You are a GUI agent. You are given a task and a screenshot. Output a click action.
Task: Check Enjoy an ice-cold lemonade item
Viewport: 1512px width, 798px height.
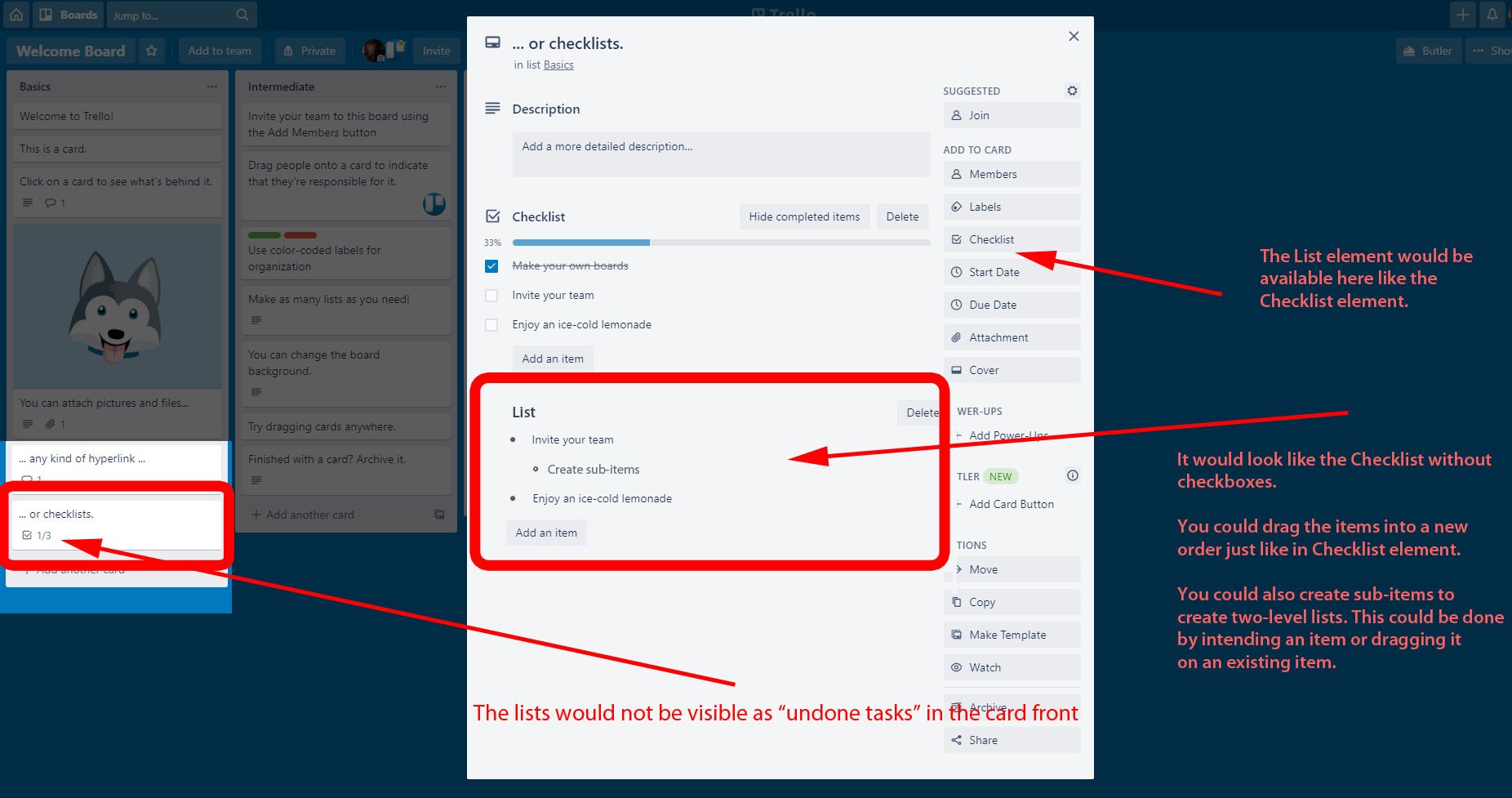pos(491,325)
